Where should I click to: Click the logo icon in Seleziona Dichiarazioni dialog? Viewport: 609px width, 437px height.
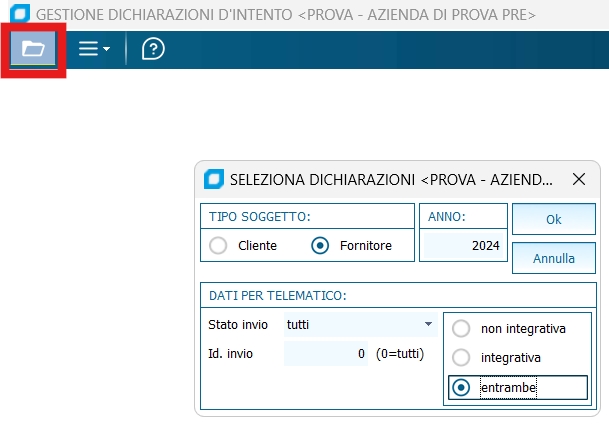[212, 180]
